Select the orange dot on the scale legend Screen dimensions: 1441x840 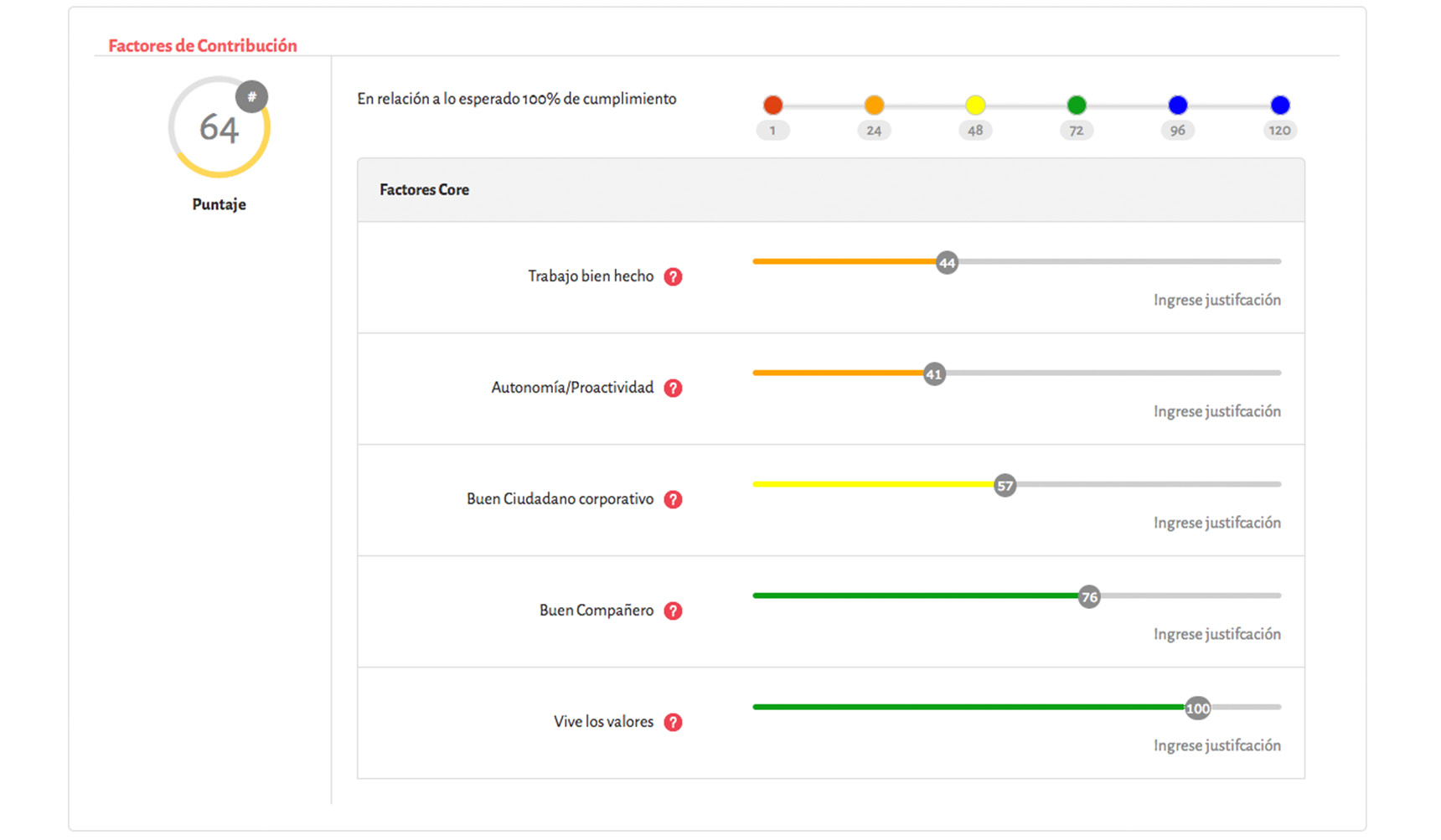pos(874,105)
